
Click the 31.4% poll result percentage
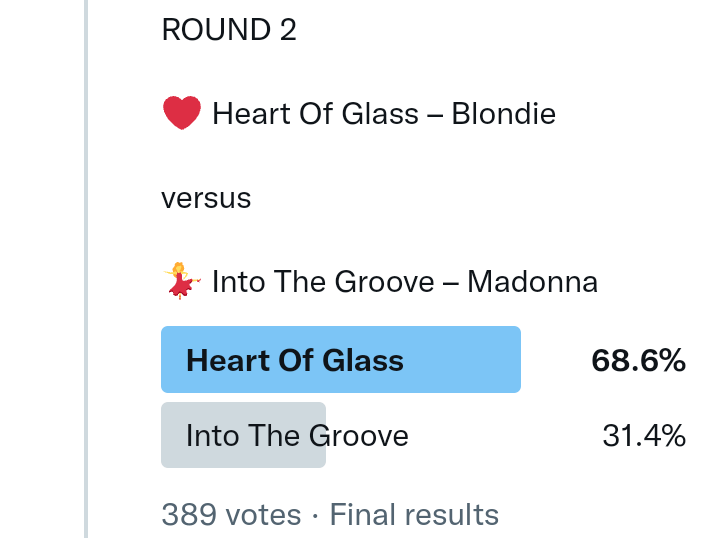click(x=644, y=436)
